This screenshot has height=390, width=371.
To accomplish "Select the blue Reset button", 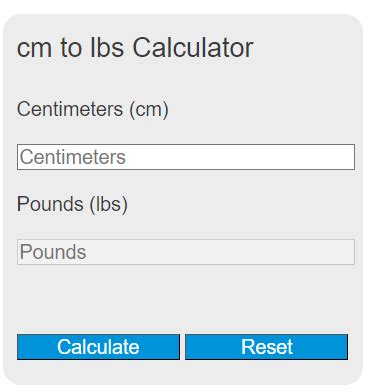I will click(x=267, y=347).
